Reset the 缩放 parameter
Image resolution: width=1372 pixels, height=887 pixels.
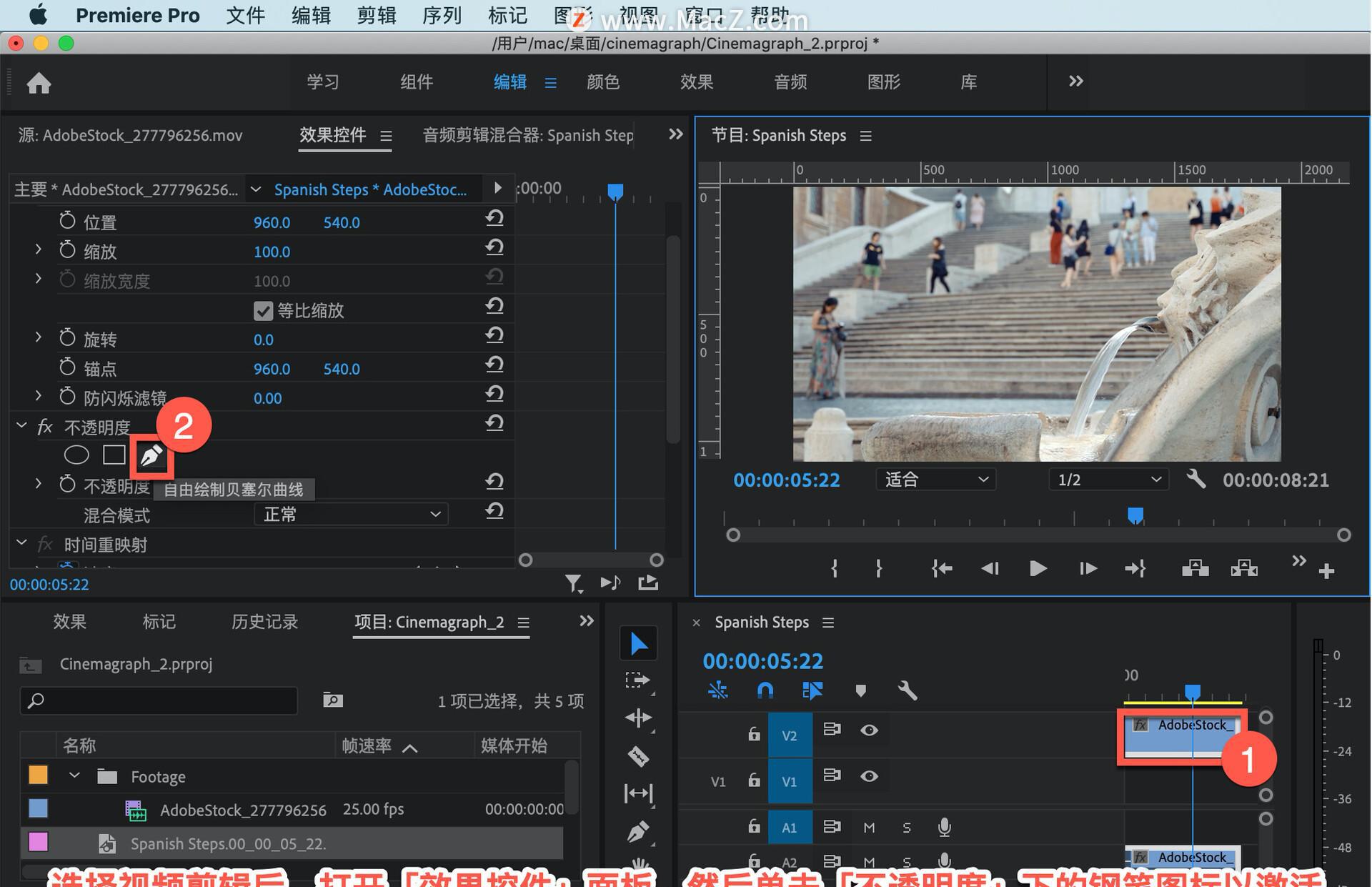(494, 247)
